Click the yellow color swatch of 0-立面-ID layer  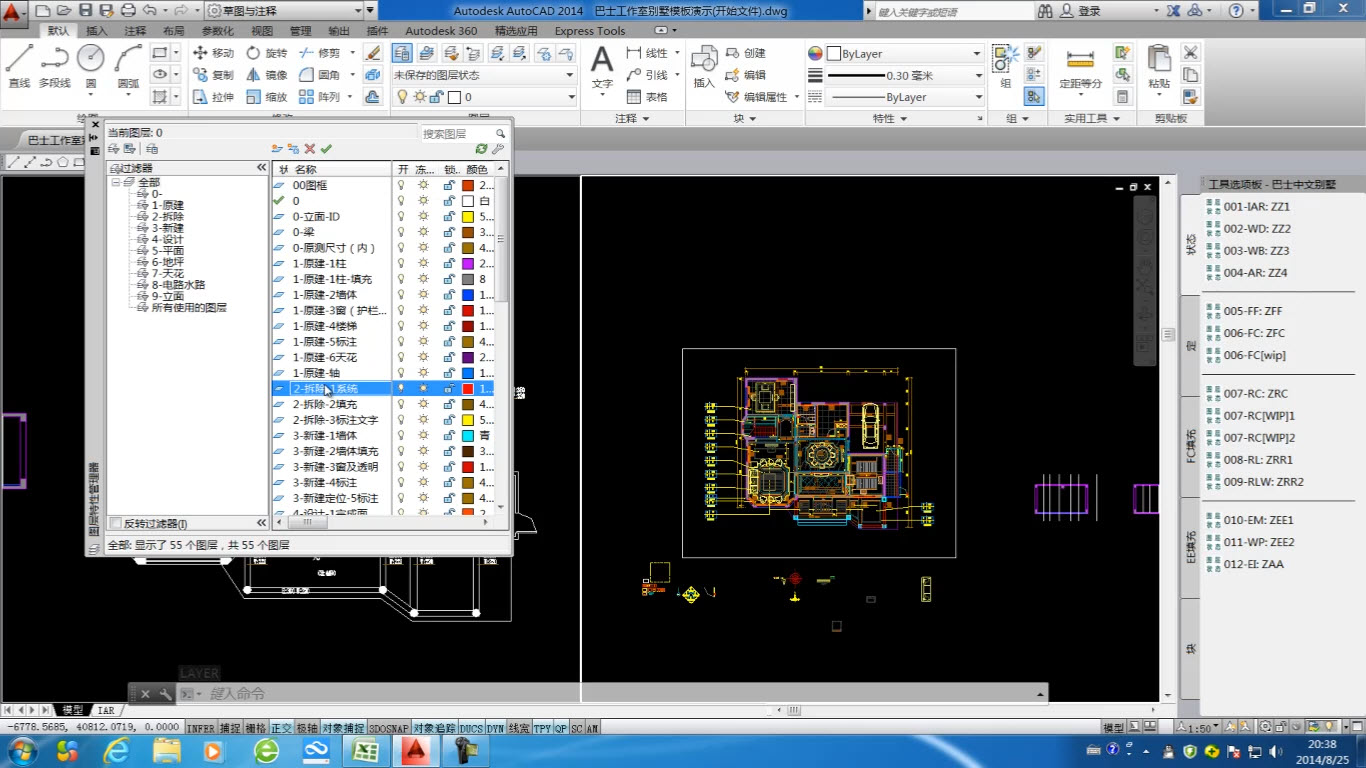(467, 217)
